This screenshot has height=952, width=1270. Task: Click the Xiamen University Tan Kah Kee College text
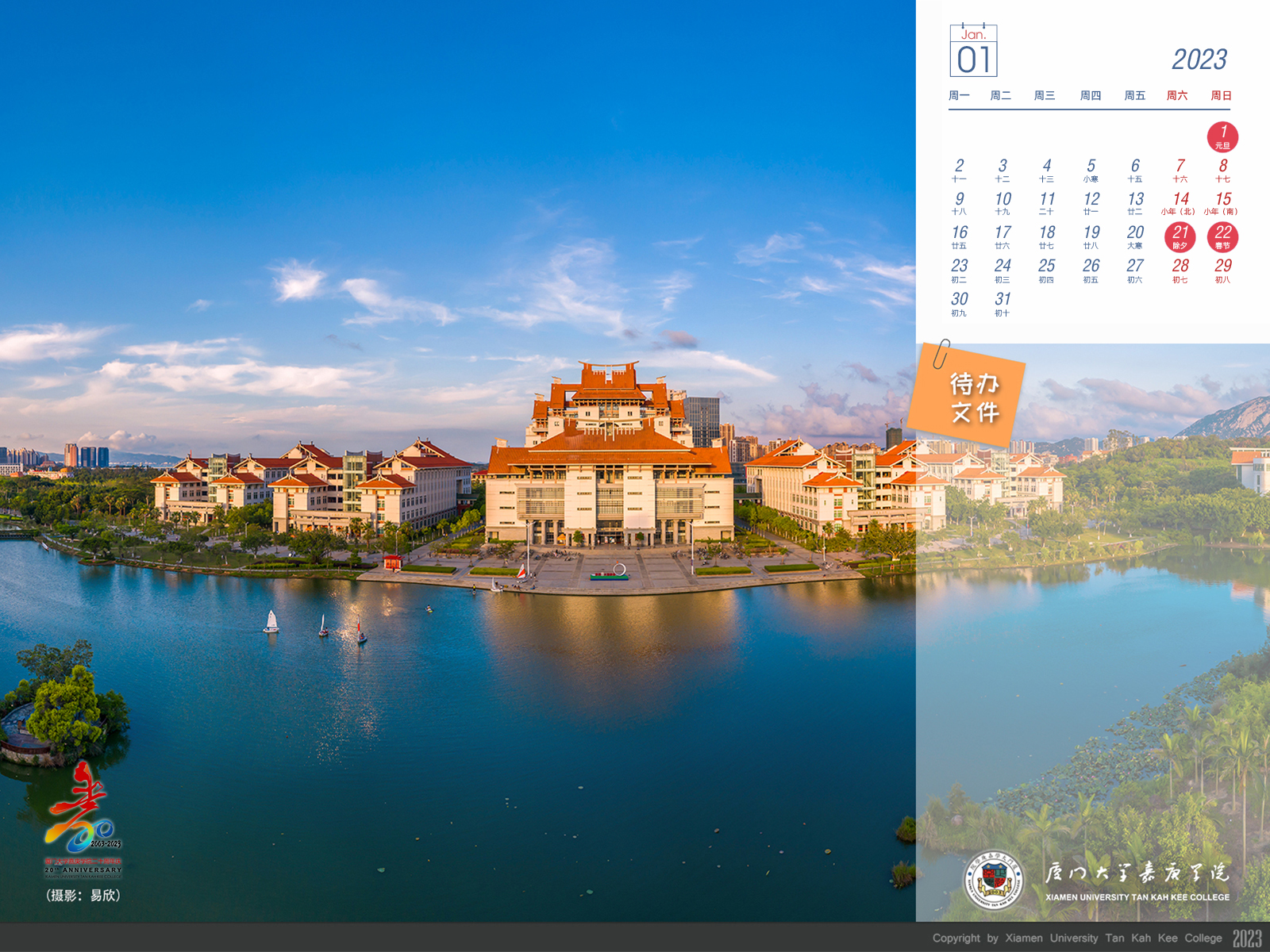[1137, 897]
